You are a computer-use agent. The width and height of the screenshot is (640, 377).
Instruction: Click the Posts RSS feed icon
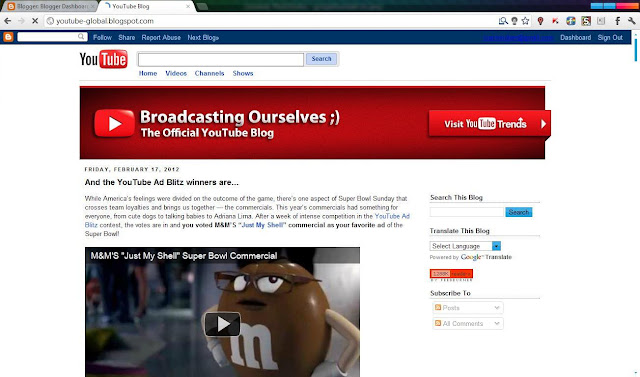(438, 307)
